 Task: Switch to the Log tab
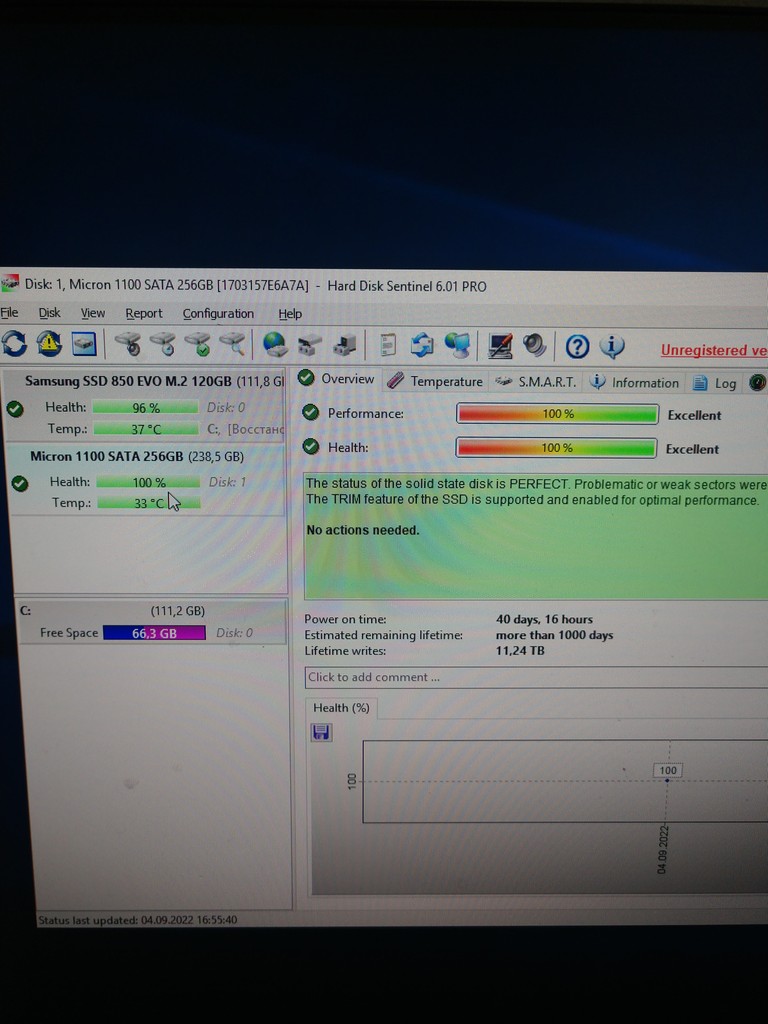coord(715,383)
